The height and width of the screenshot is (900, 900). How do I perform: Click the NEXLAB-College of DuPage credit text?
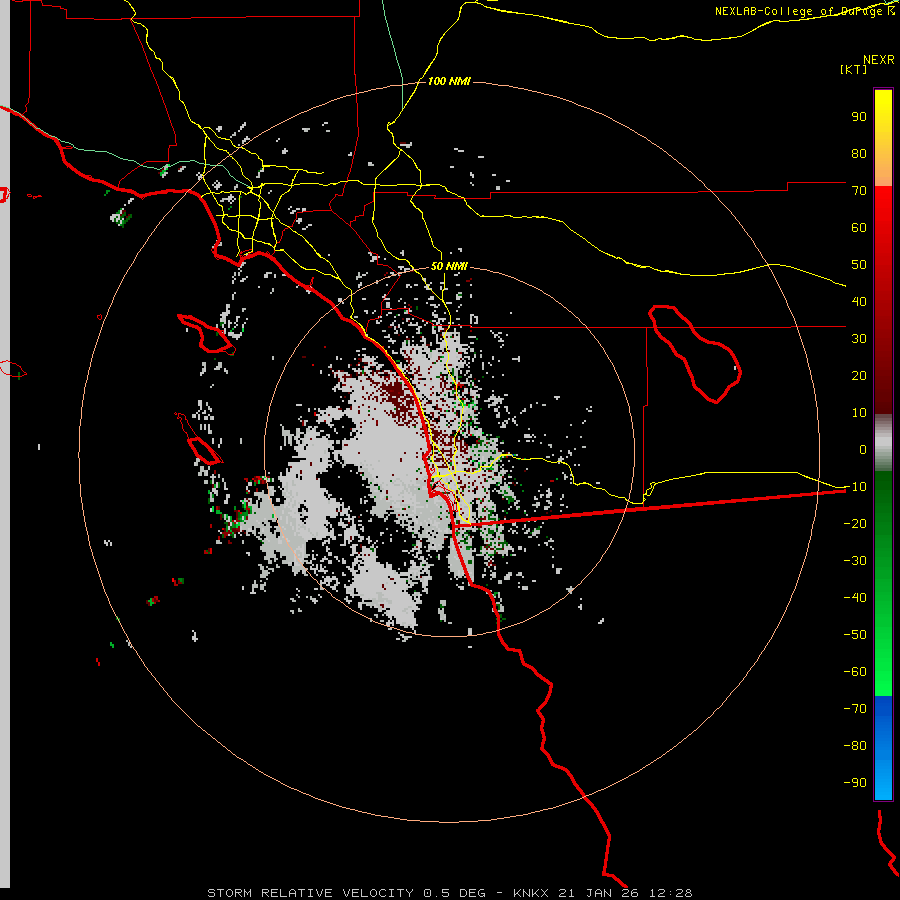tap(805, 11)
